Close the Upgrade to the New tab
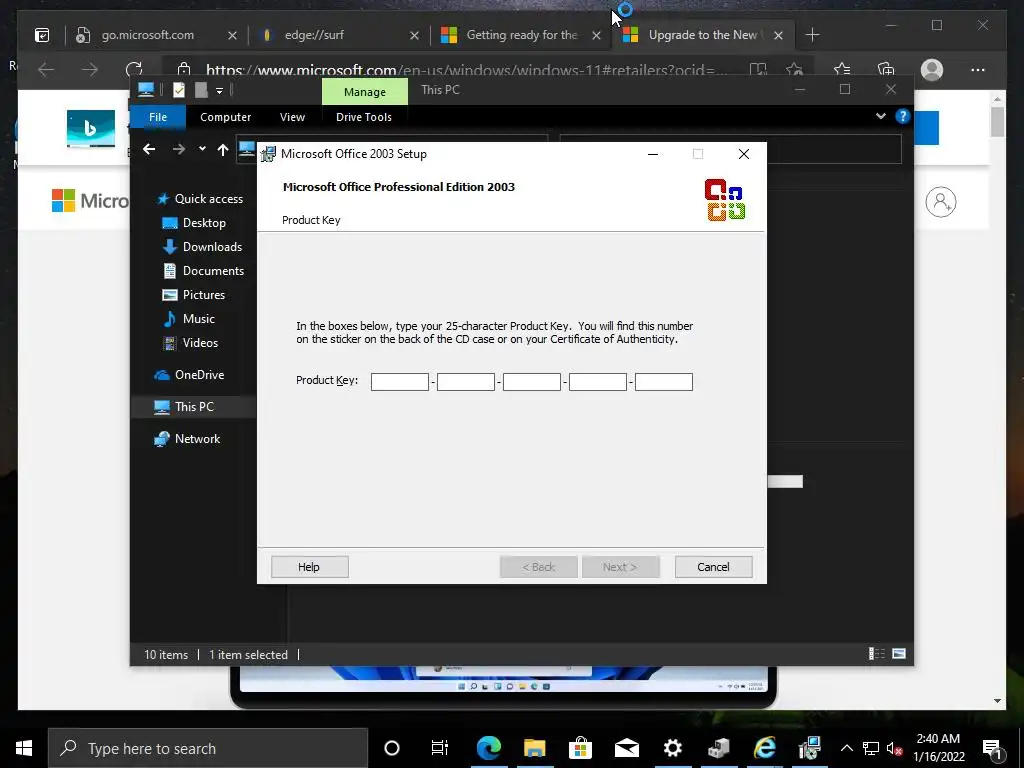Image resolution: width=1024 pixels, height=768 pixels. point(778,35)
